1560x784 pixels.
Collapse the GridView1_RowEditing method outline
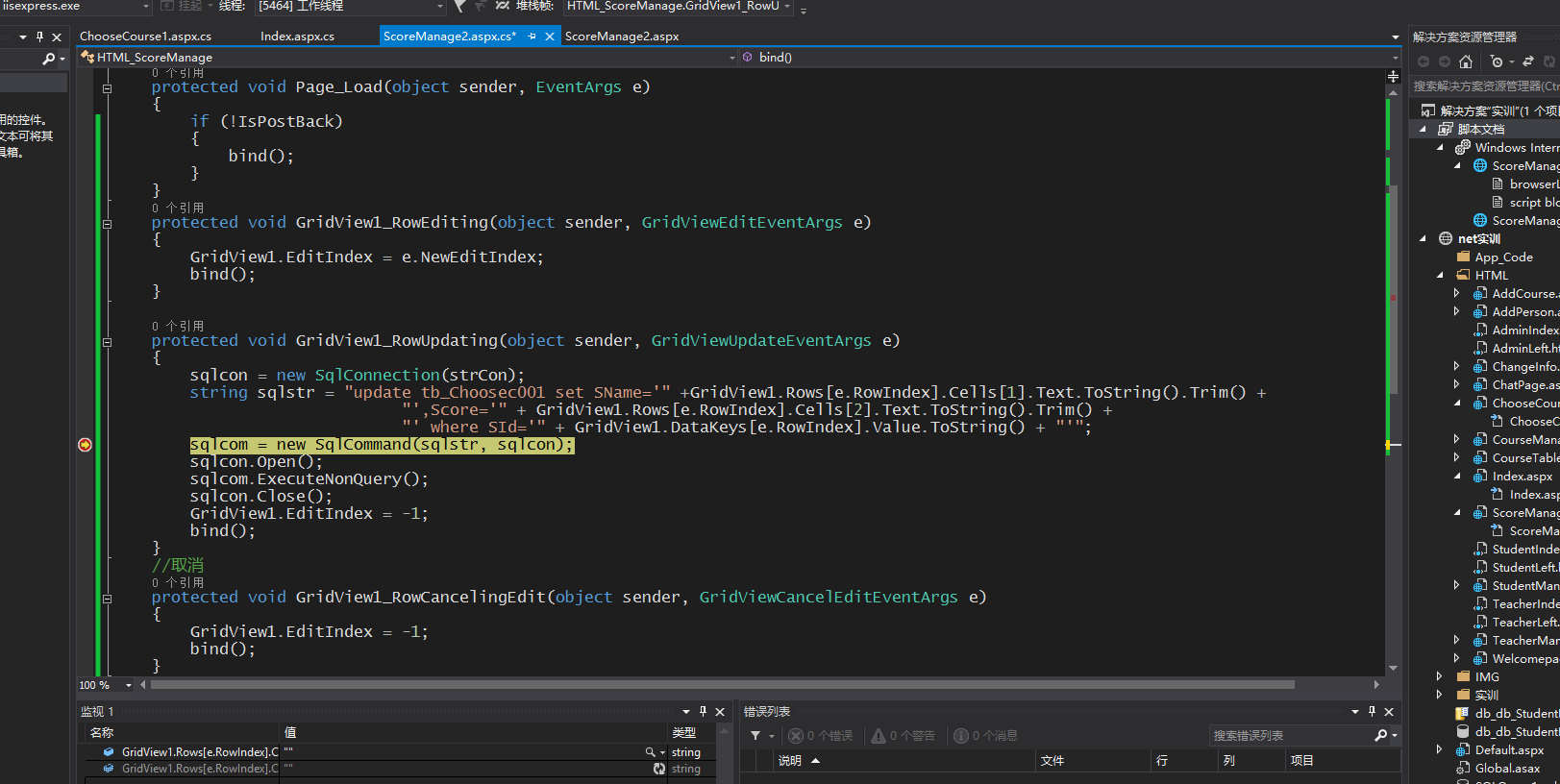click(x=107, y=224)
